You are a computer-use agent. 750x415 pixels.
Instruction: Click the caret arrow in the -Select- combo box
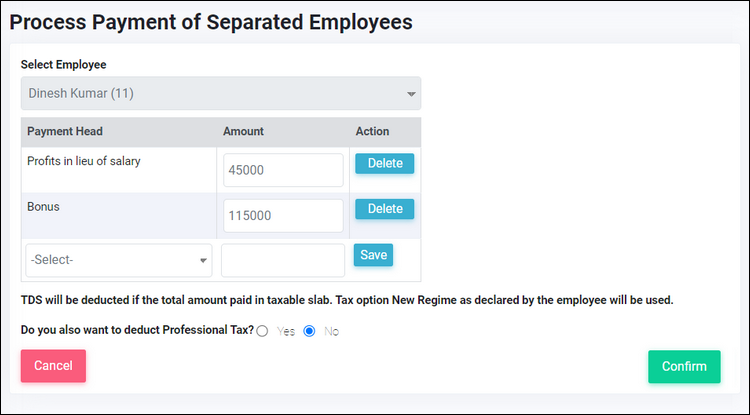[x=203, y=261]
